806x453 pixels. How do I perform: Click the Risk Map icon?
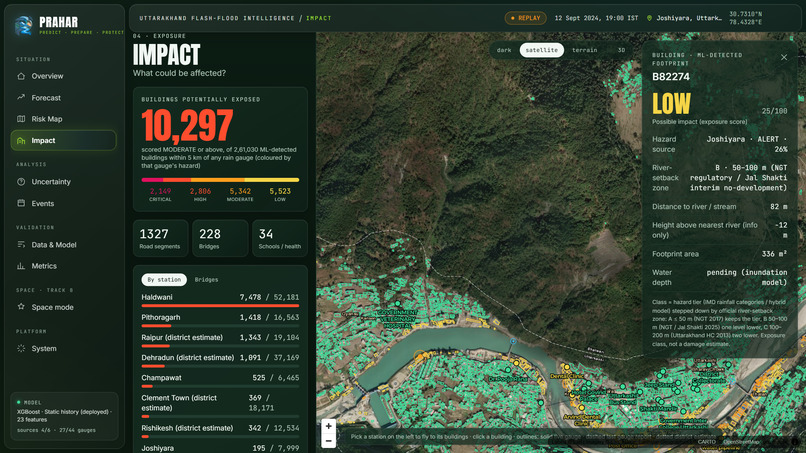pos(21,119)
